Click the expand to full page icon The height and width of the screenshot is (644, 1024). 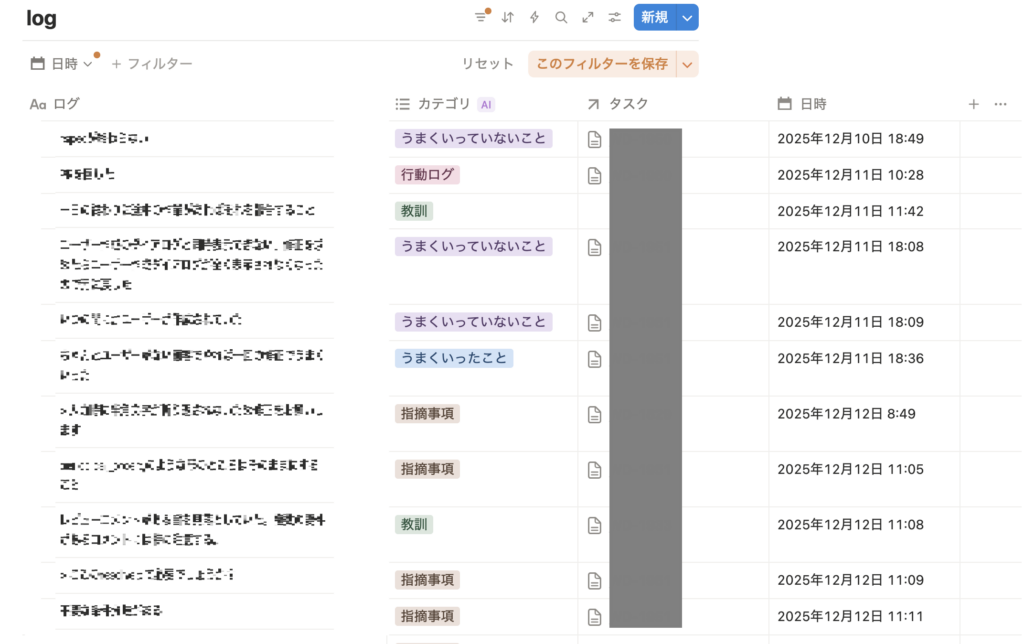(588, 17)
